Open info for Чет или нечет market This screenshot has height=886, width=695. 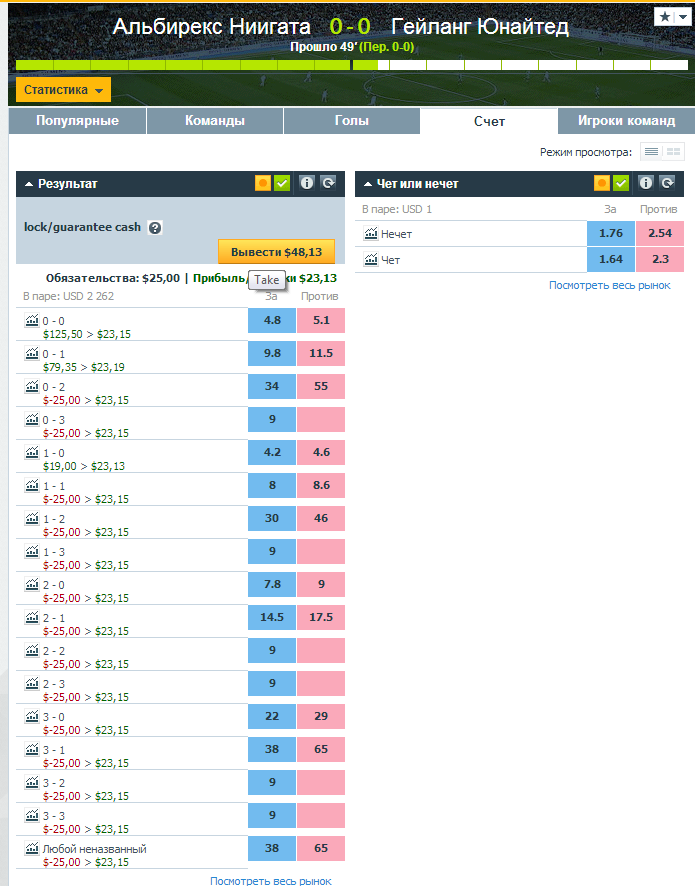click(x=645, y=183)
